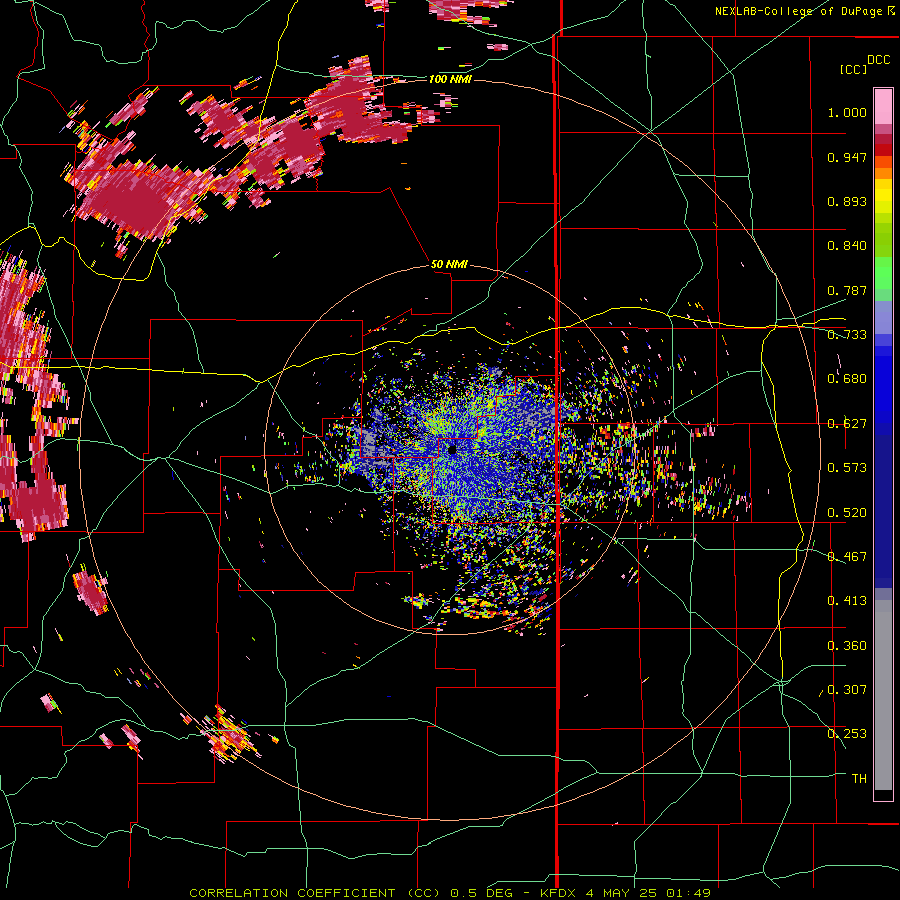Click the 0.627 color scale label
900x900 pixels.
pos(847,424)
